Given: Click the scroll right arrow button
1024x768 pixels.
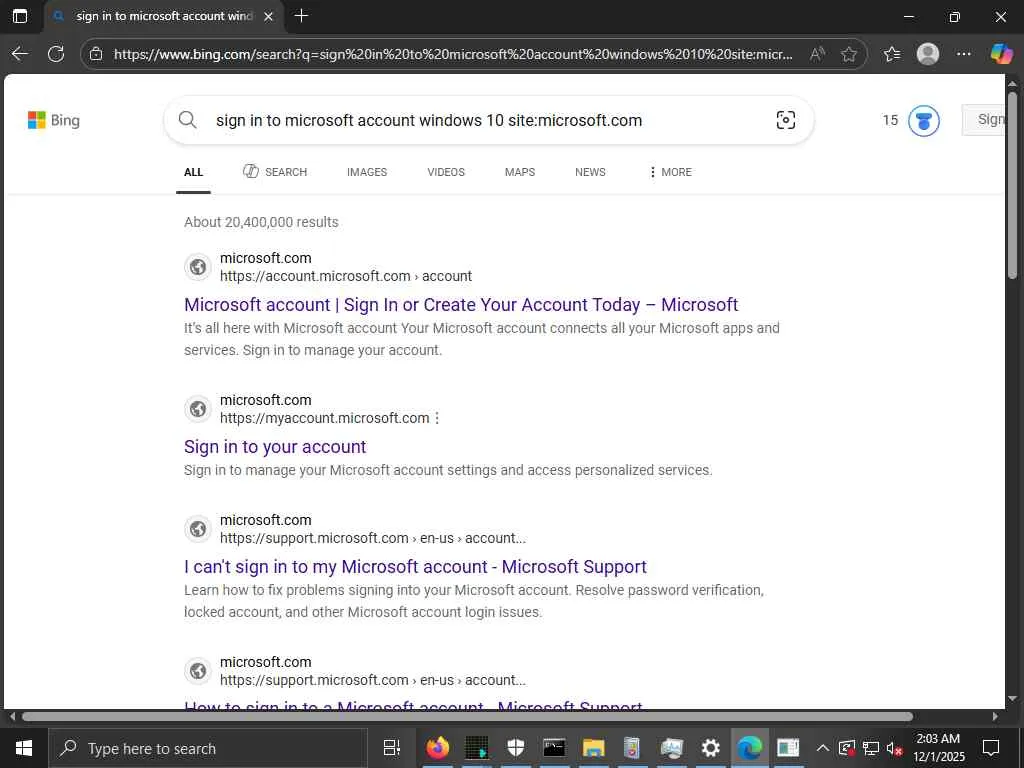Looking at the screenshot, I should (995, 716).
